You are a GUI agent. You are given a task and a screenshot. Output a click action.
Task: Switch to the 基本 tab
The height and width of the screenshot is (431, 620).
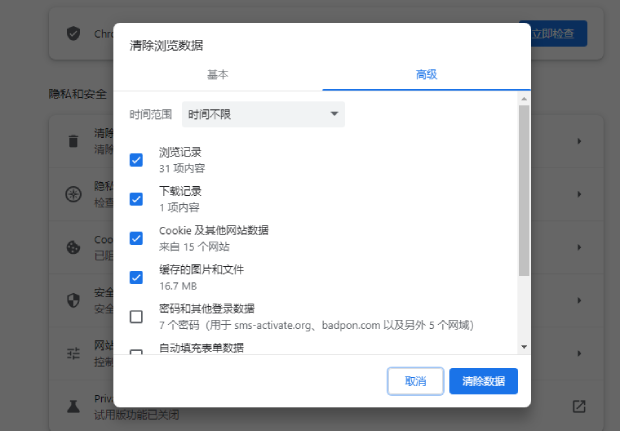pyautogui.click(x=218, y=75)
